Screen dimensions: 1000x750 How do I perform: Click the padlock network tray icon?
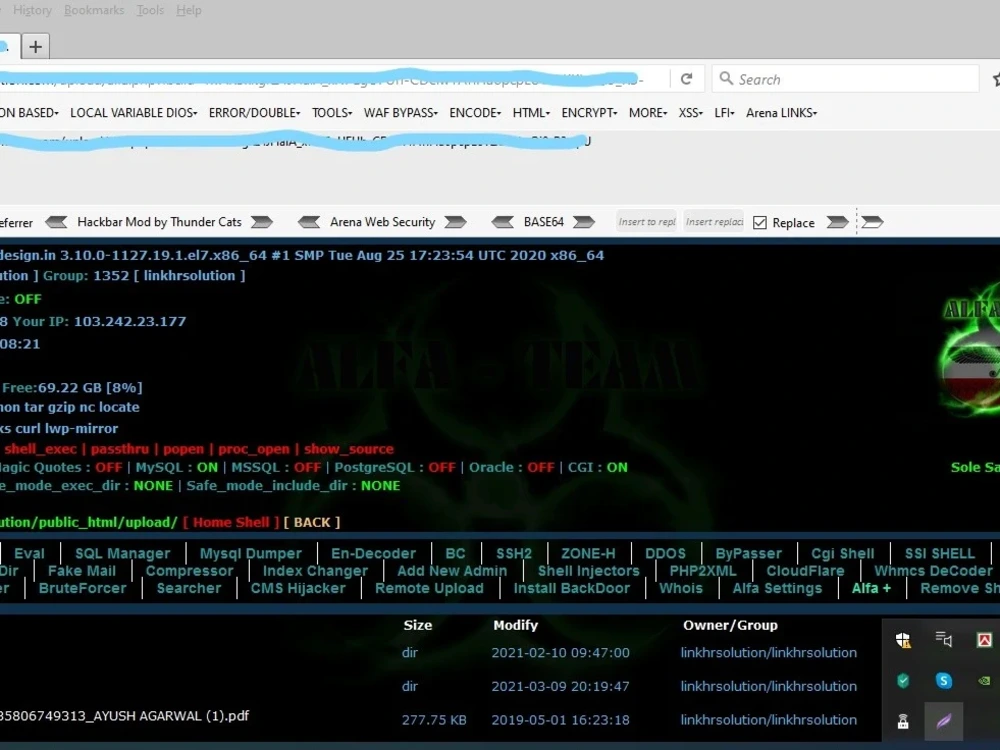(x=903, y=721)
